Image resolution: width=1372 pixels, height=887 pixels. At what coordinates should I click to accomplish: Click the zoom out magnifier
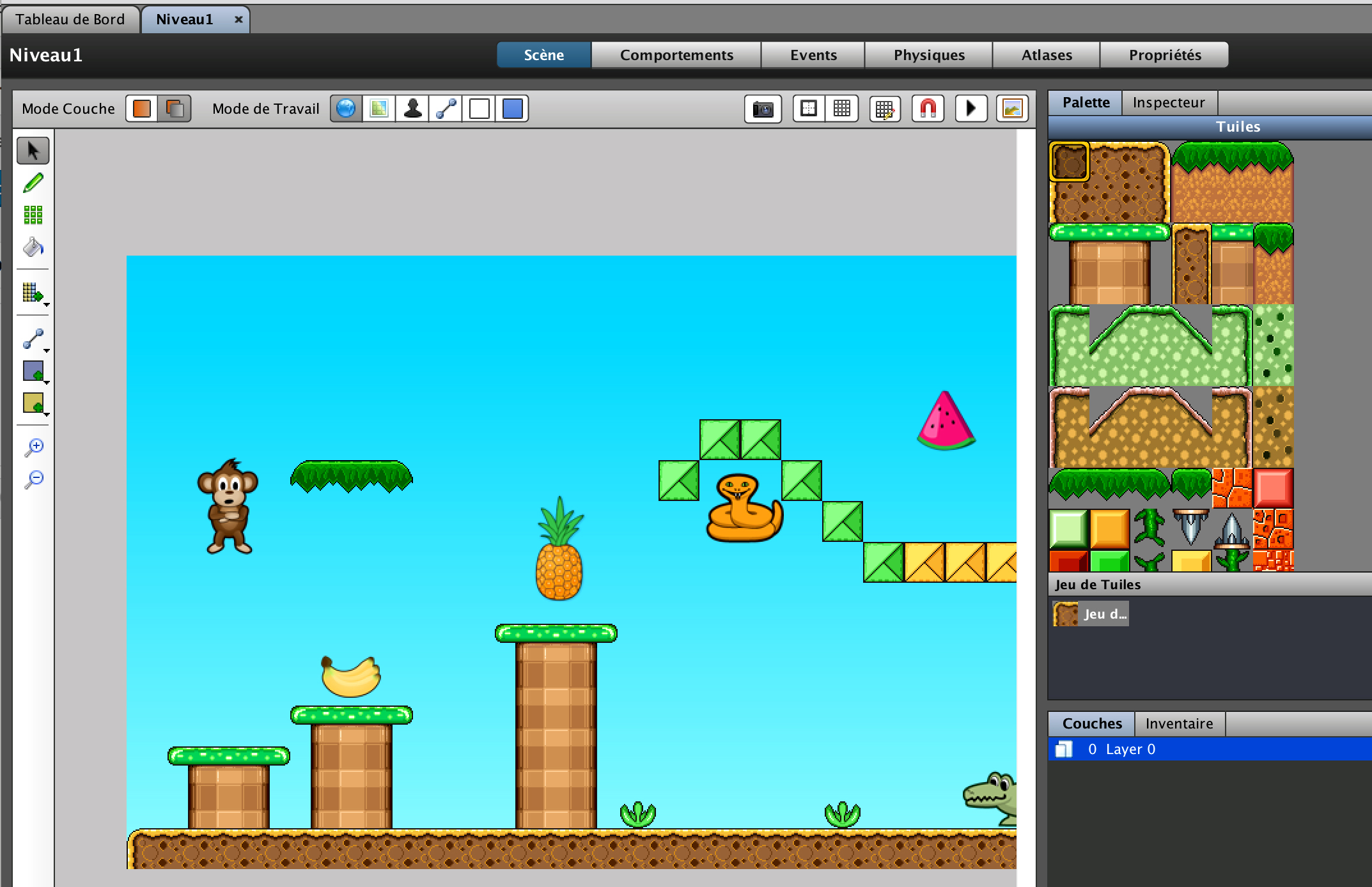click(x=34, y=479)
